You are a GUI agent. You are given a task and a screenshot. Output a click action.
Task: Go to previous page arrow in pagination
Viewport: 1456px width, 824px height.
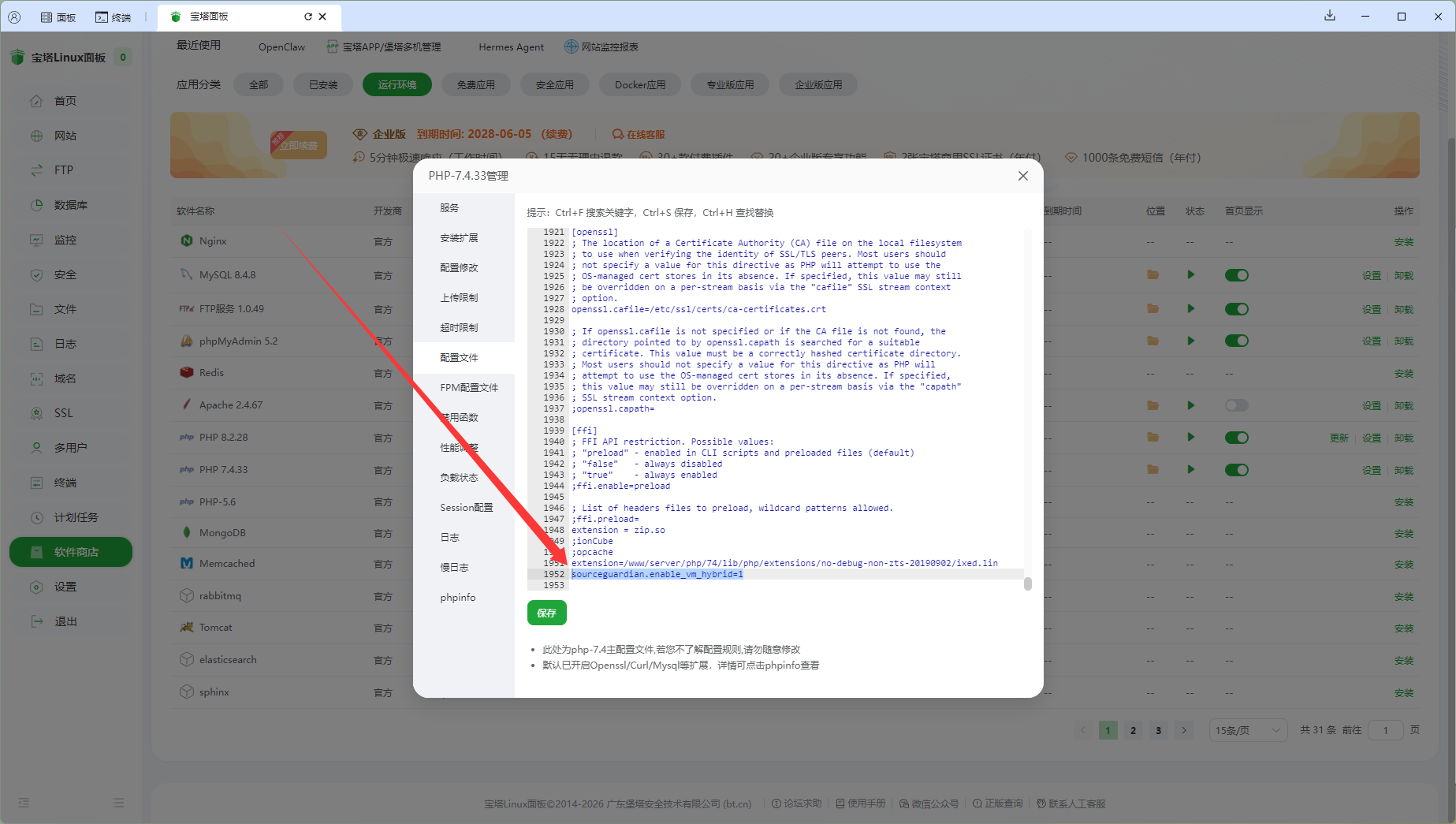coord(1082,730)
